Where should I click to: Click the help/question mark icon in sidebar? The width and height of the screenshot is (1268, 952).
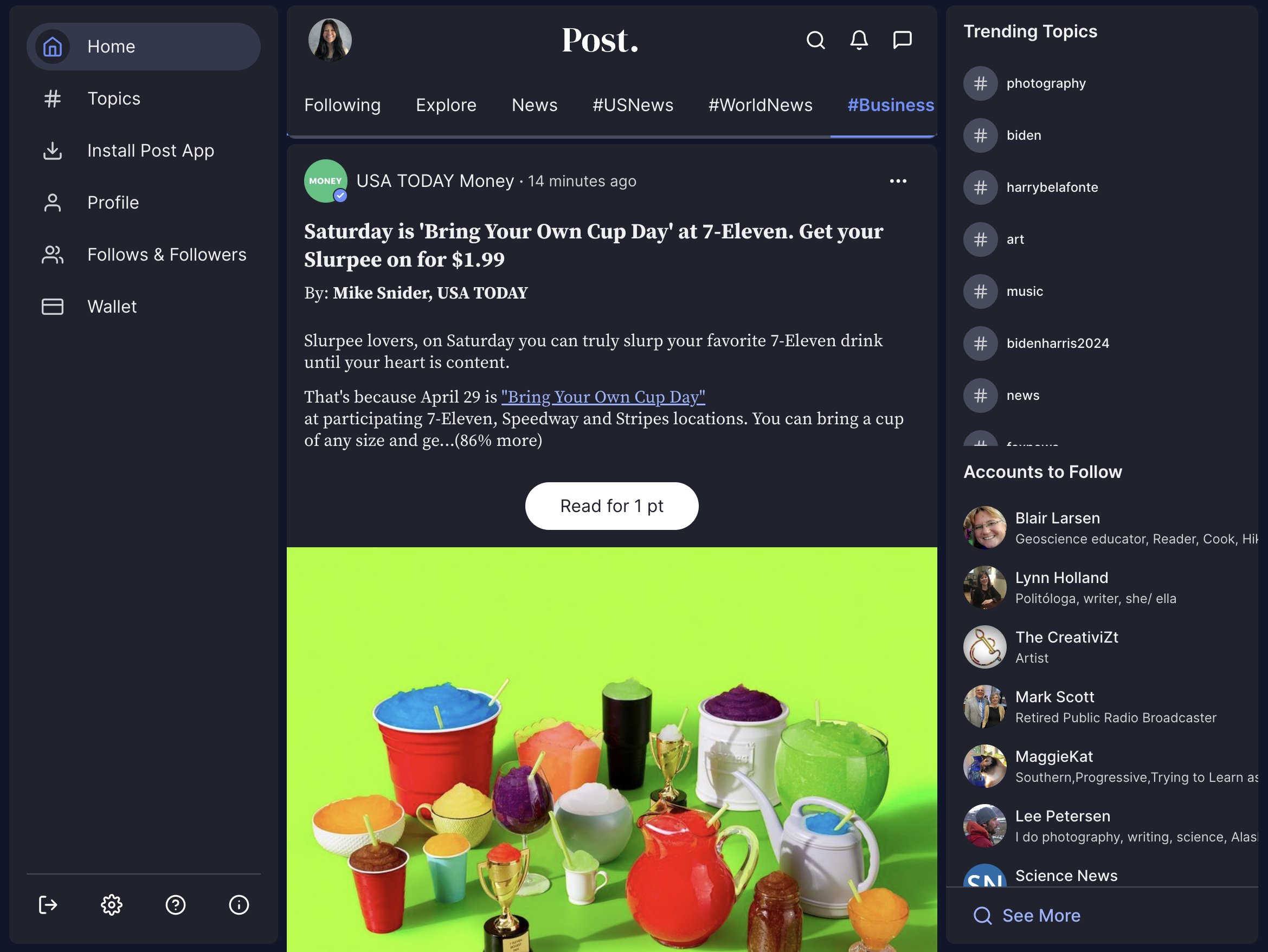(x=174, y=905)
